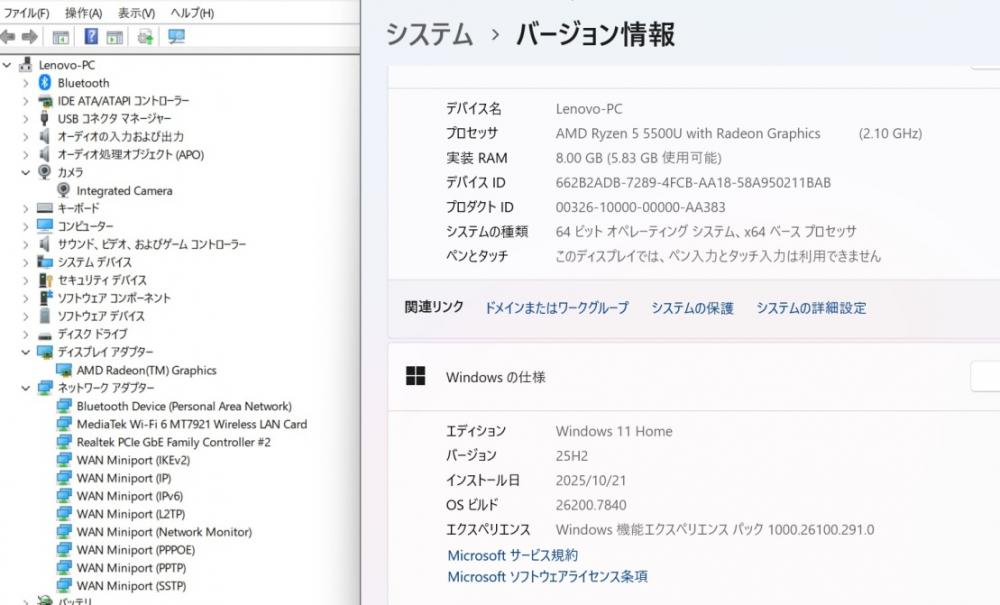Click the Forward arrow in toolbar
Viewport: 1000px width, 605px height.
(x=29, y=37)
